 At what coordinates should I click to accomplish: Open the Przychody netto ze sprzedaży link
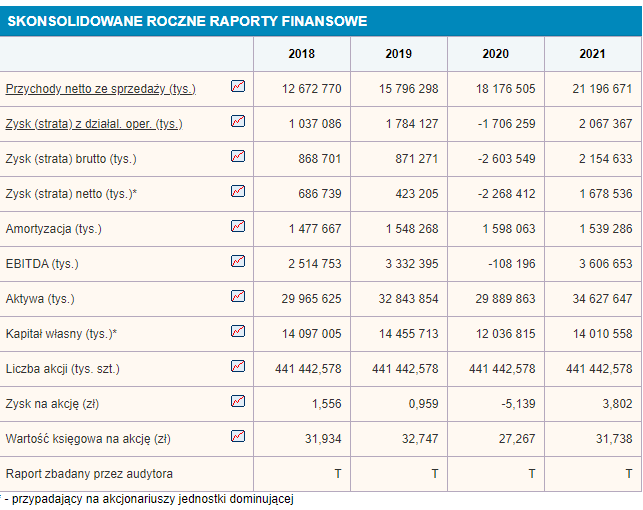coord(100,89)
